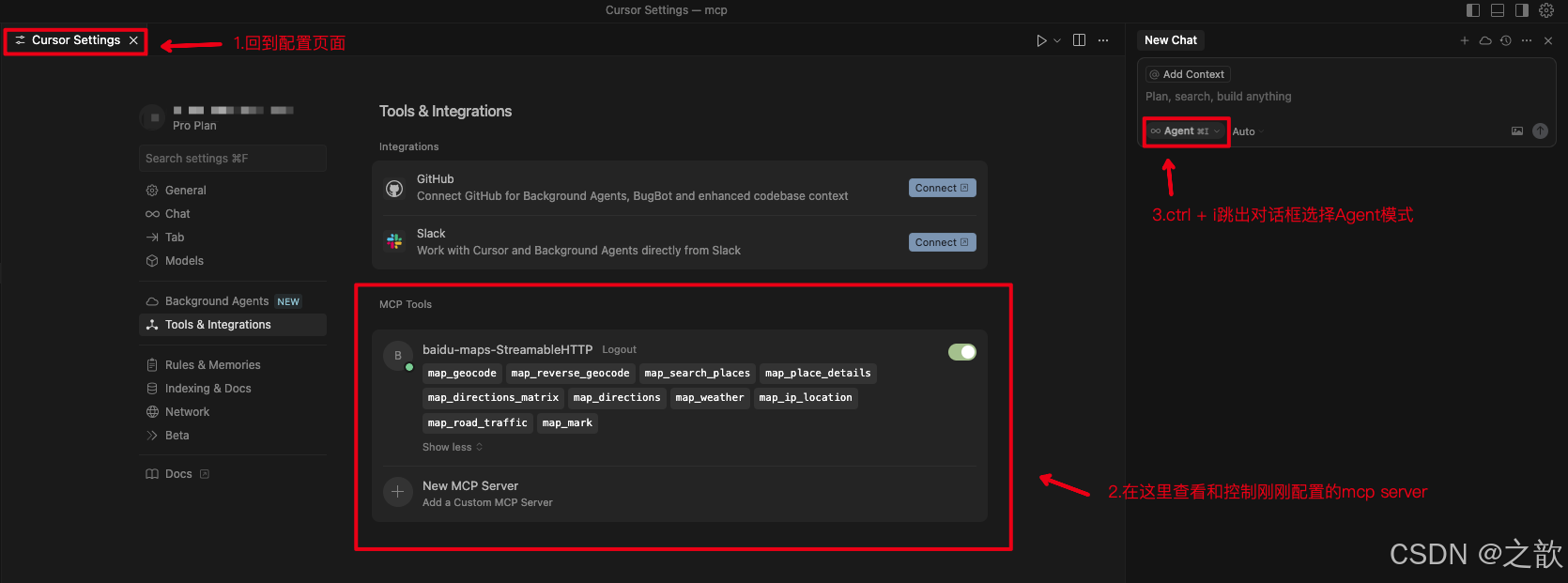Image resolution: width=1568 pixels, height=583 pixels.
Task: Click the map_directions tool chip
Action: (x=617, y=398)
